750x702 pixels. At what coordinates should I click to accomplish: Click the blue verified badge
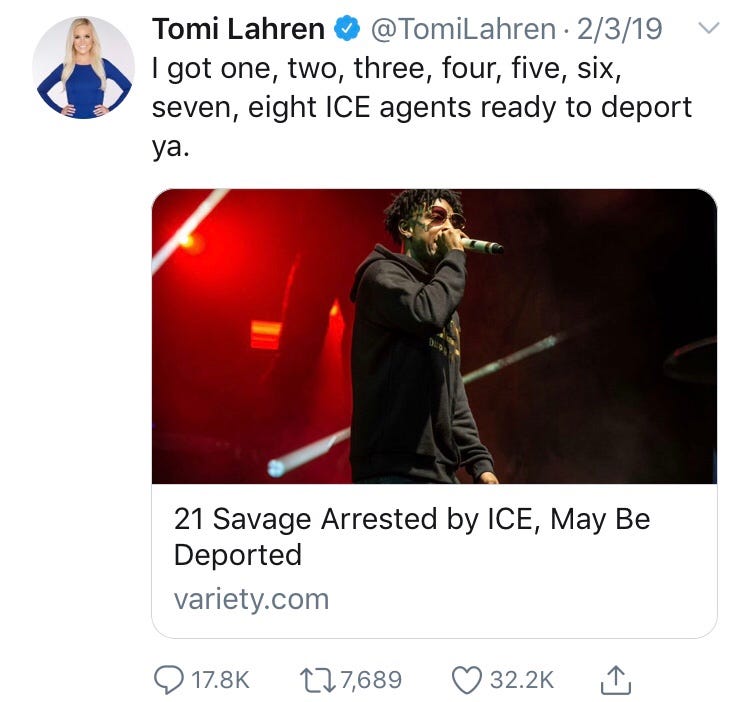point(347,31)
